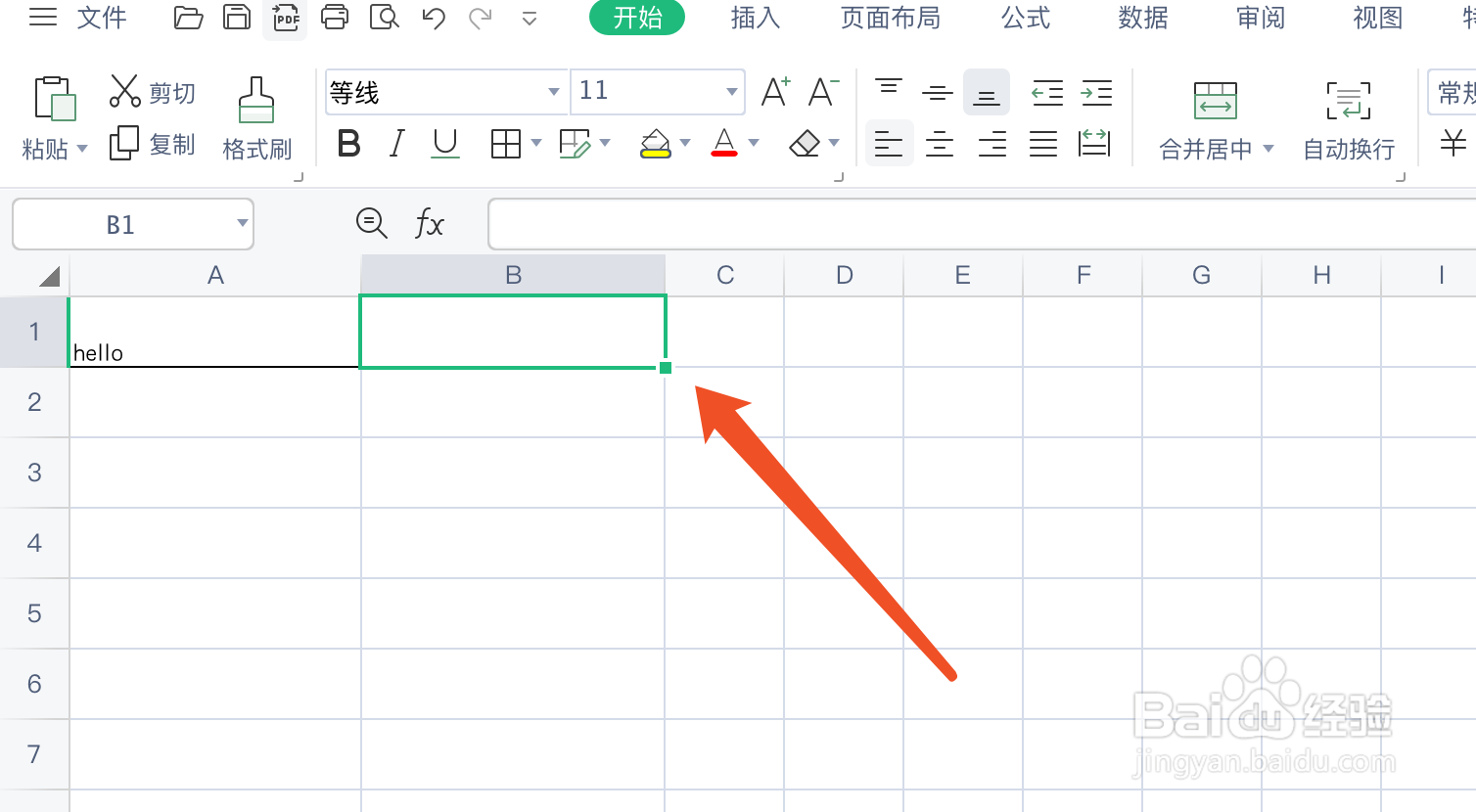Toggle italic formatting
The height and width of the screenshot is (812, 1476).
pyautogui.click(x=395, y=143)
